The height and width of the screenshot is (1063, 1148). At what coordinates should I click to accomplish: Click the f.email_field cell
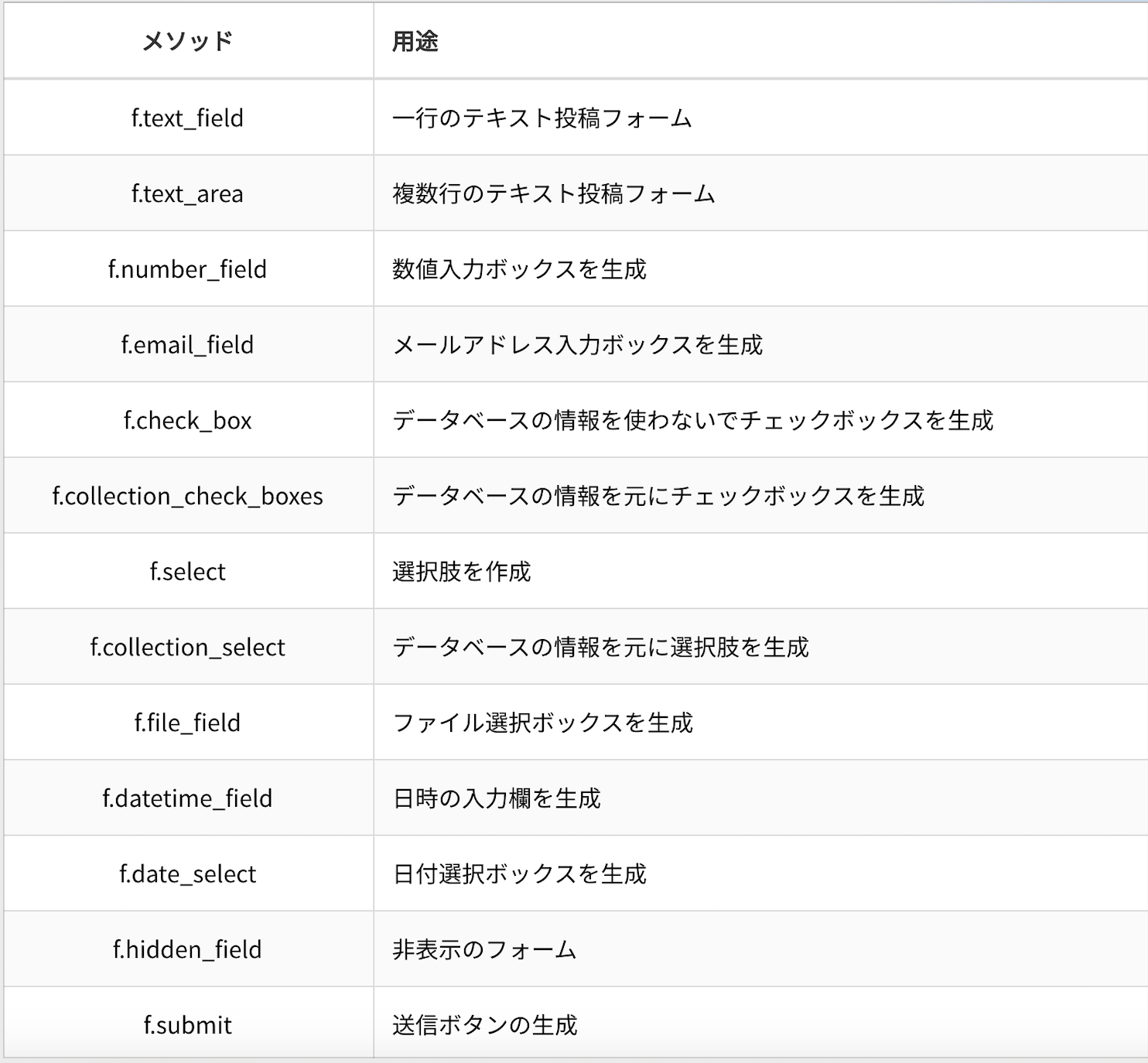[188, 344]
